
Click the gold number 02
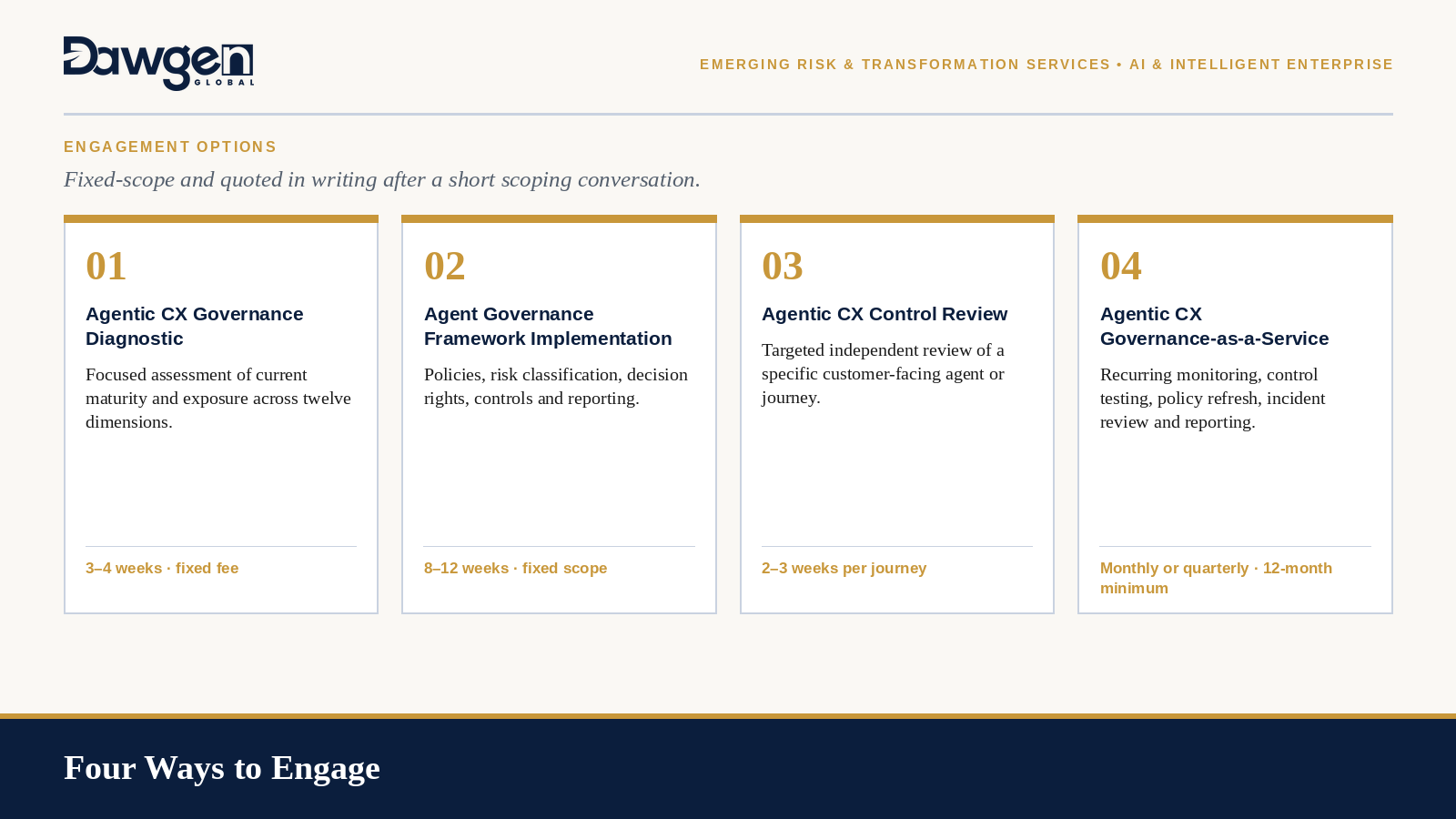pyautogui.click(x=445, y=266)
